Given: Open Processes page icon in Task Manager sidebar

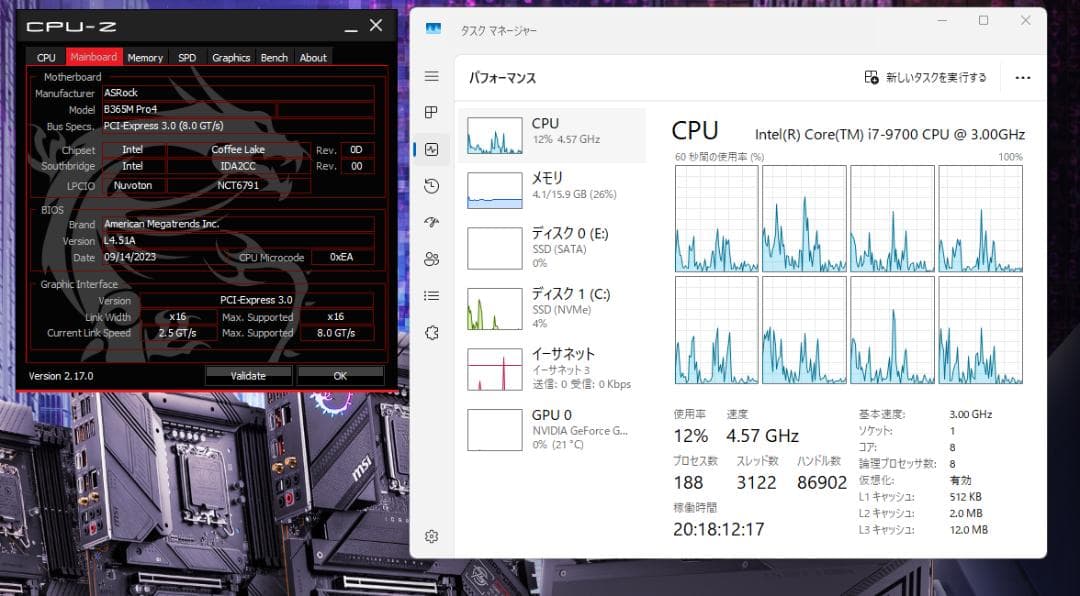Looking at the screenshot, I should (432, 112).
